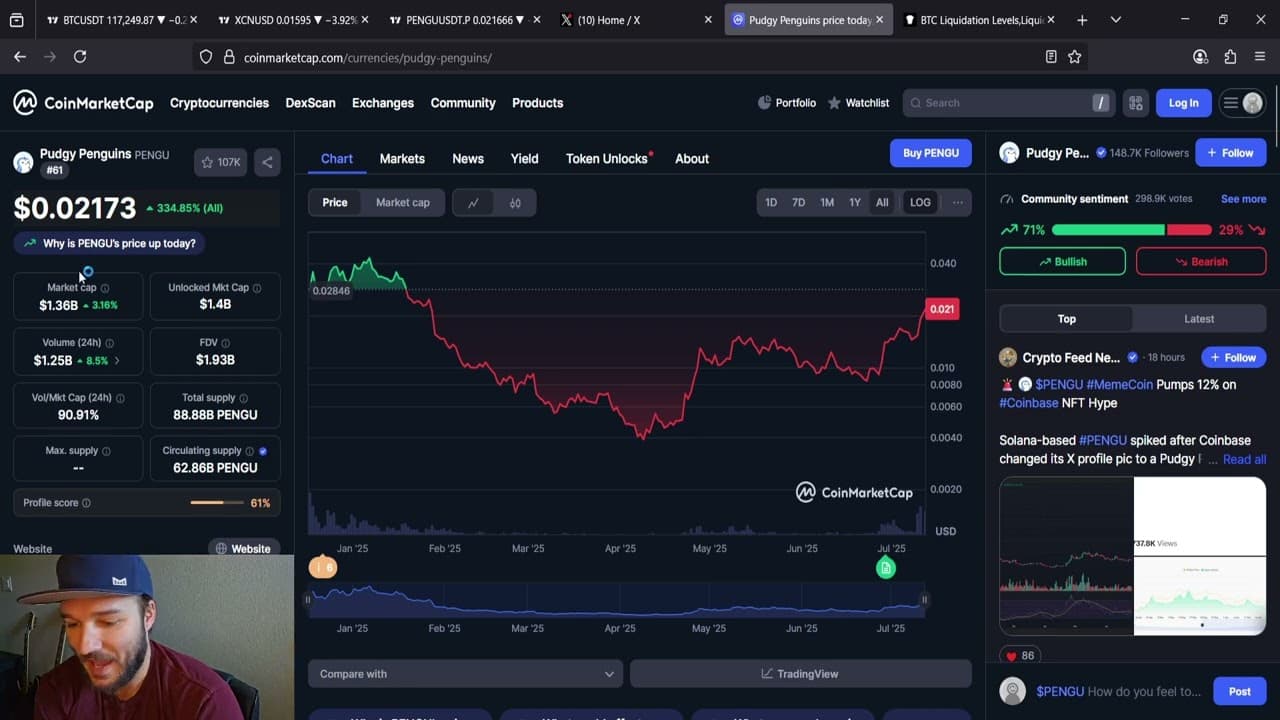Image resolution: width=1280 pixels, height=720 pixels.
Task: Switch to the News tab
Action: pos(468,158)
